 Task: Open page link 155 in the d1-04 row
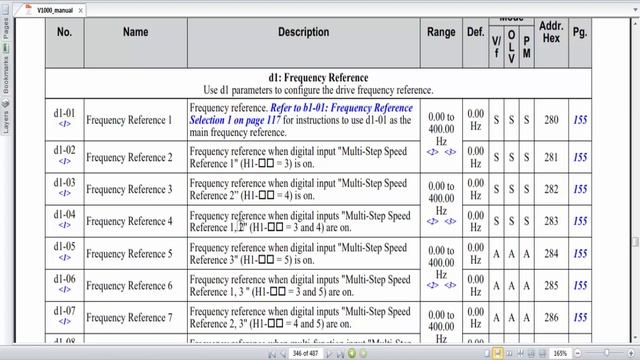tap(580, 221)
